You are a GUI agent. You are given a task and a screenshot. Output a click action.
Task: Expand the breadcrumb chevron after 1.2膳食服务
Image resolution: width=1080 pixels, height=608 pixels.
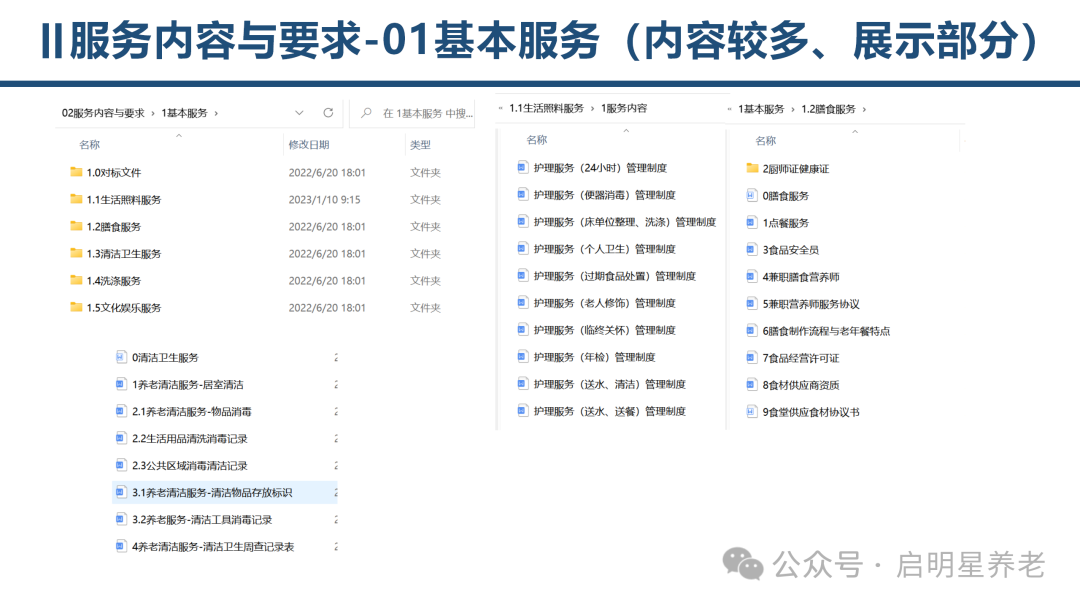coord(865,110)
